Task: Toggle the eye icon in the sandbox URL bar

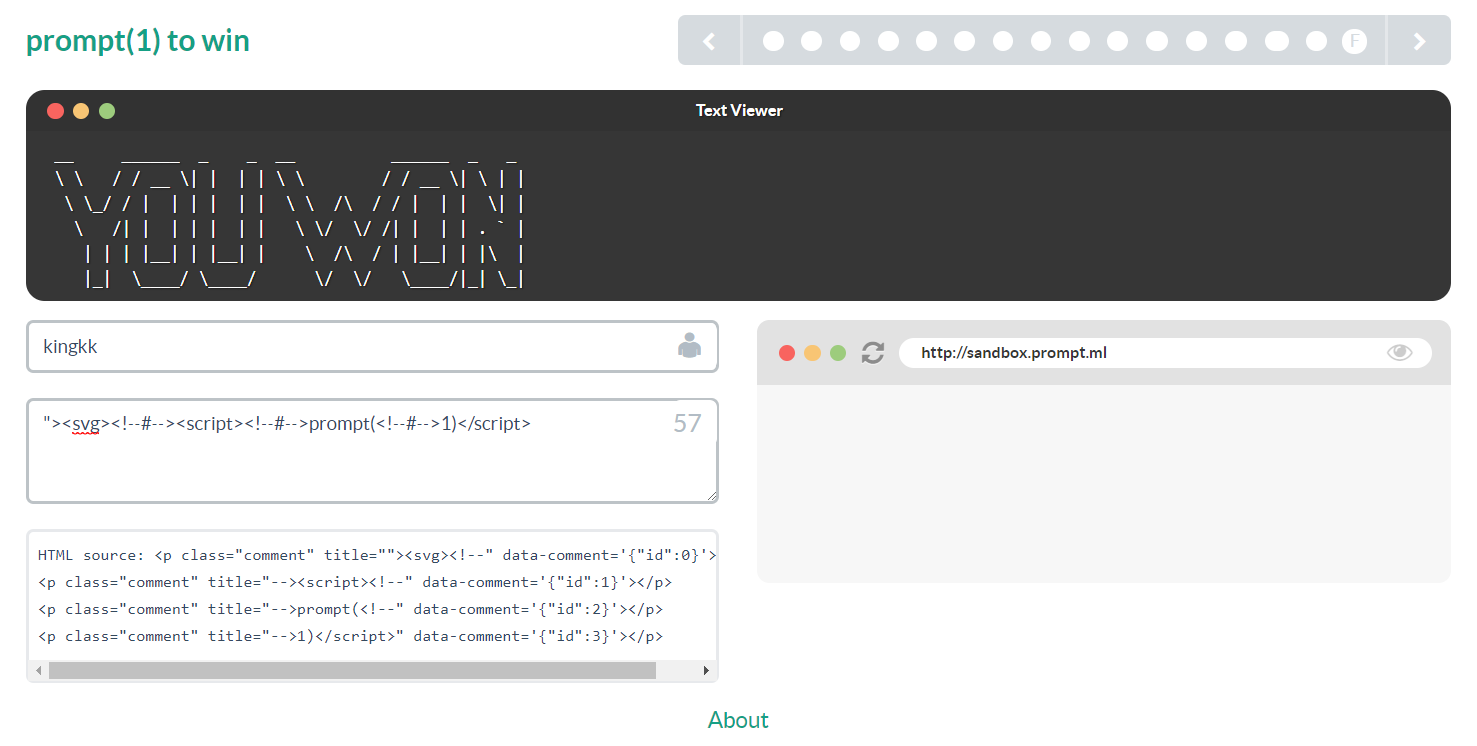Action: [x=1399, y=352]
